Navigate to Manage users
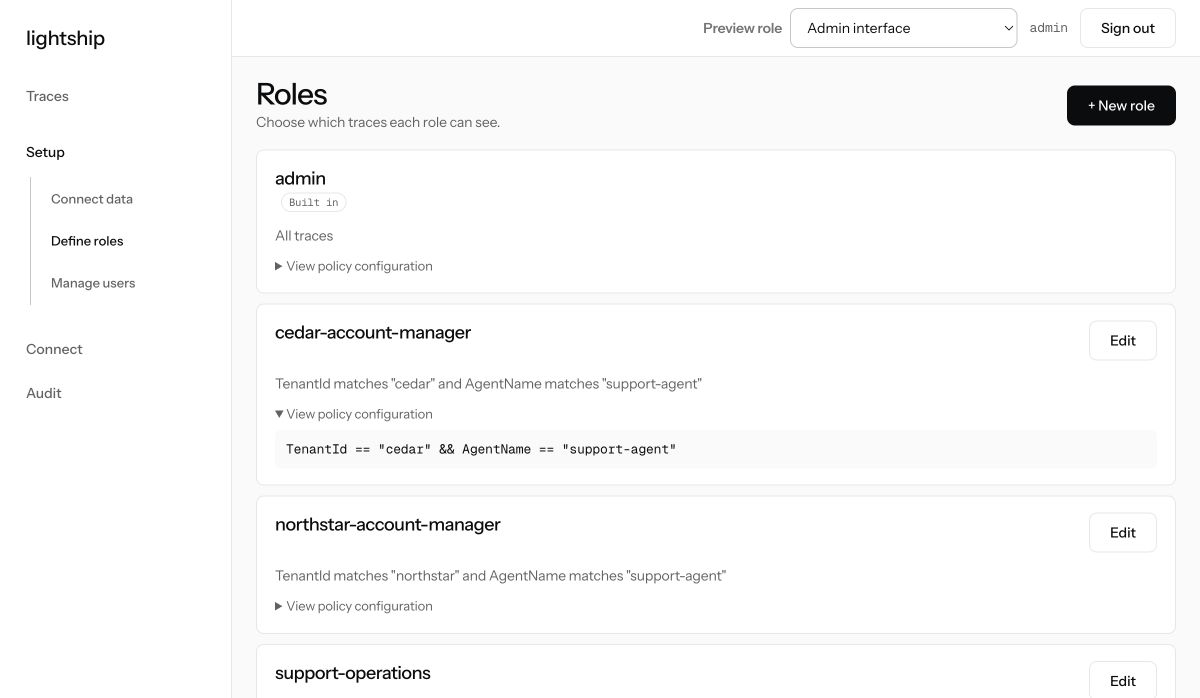This screenshot has width=1200, height=698. point(93,283)
